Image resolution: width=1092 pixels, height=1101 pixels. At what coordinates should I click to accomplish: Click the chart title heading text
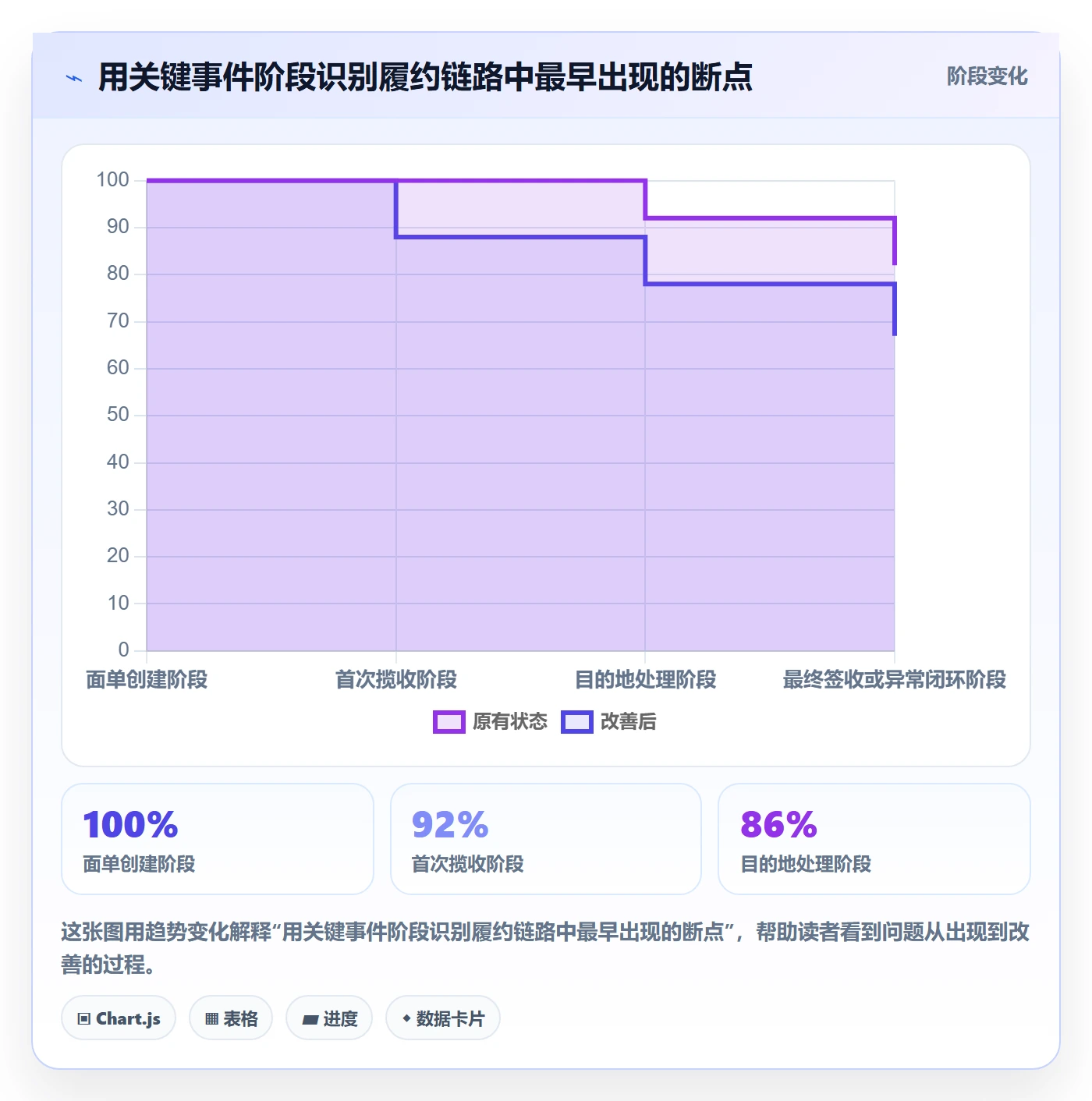(x=425, y=77)
